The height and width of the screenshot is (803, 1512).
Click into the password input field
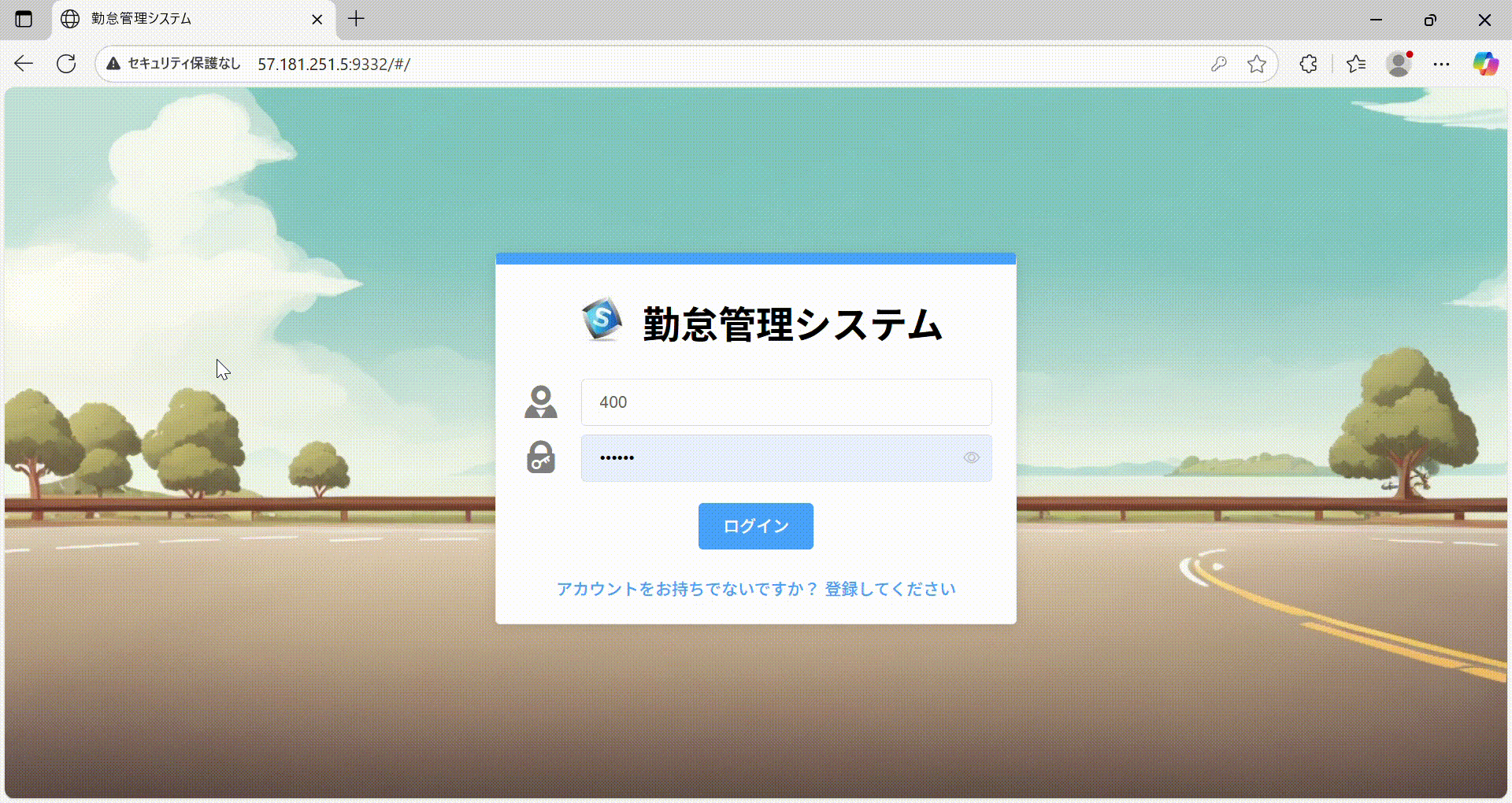point(772,457)
